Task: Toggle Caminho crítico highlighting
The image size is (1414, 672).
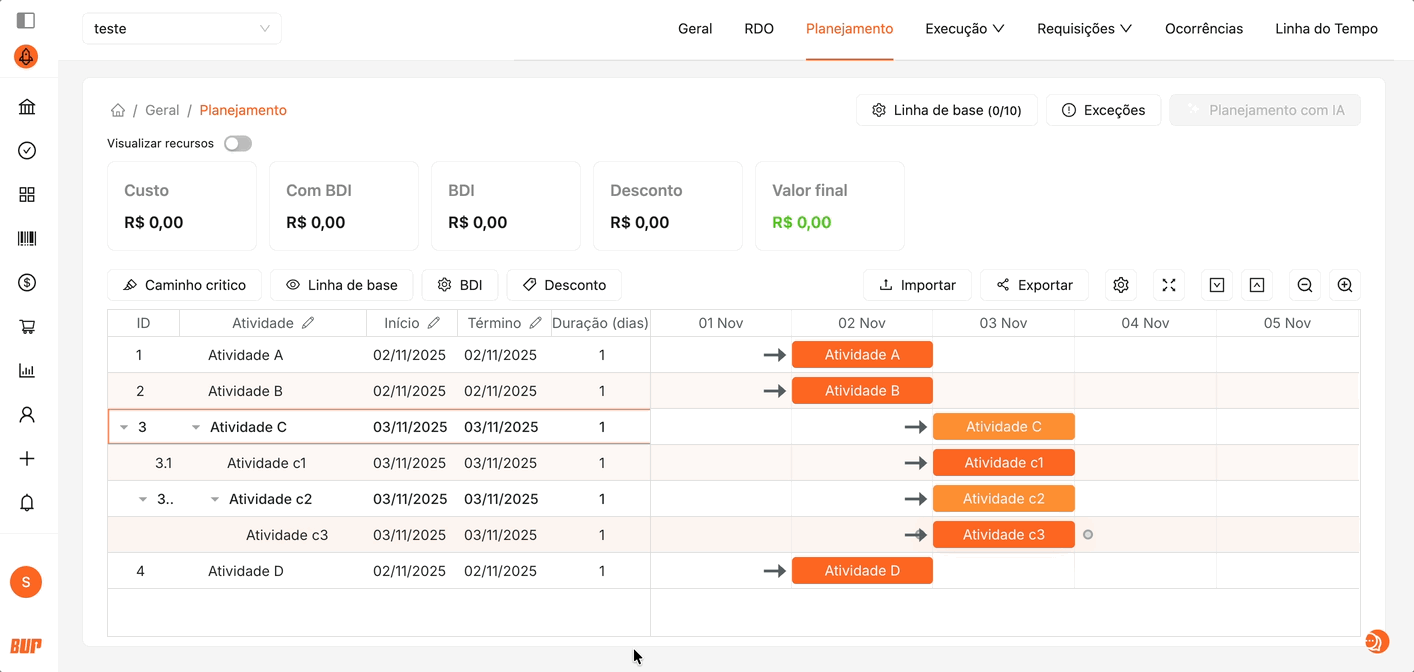Action: pos(184,285)
